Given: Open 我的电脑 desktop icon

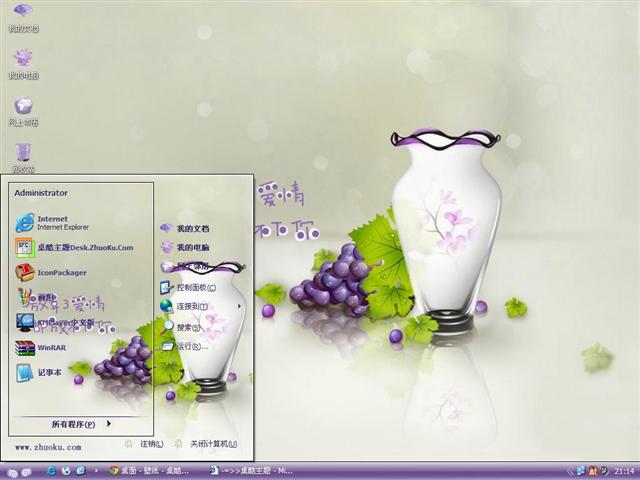Looking at the screenshot, I should pos(23,64).
